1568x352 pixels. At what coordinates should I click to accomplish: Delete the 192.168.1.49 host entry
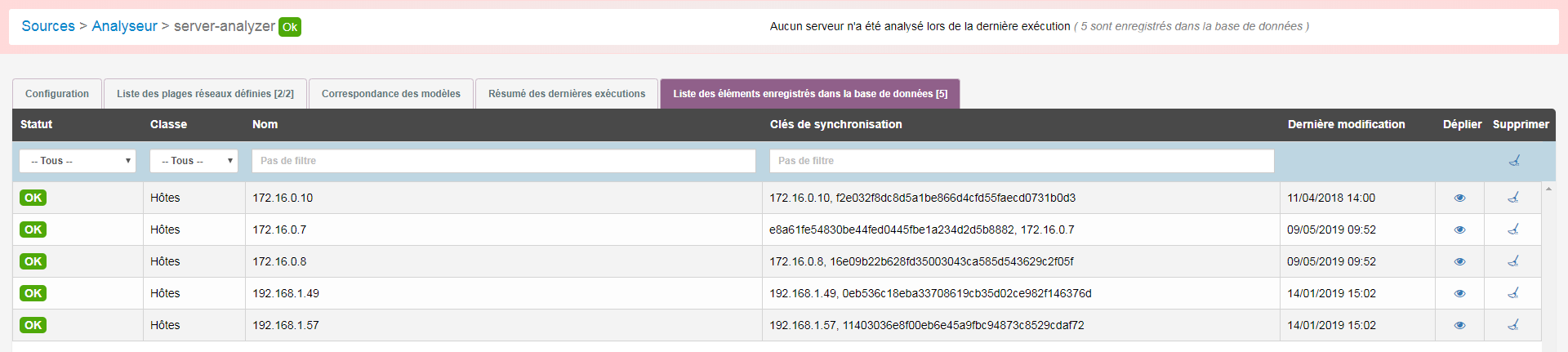1513,293
